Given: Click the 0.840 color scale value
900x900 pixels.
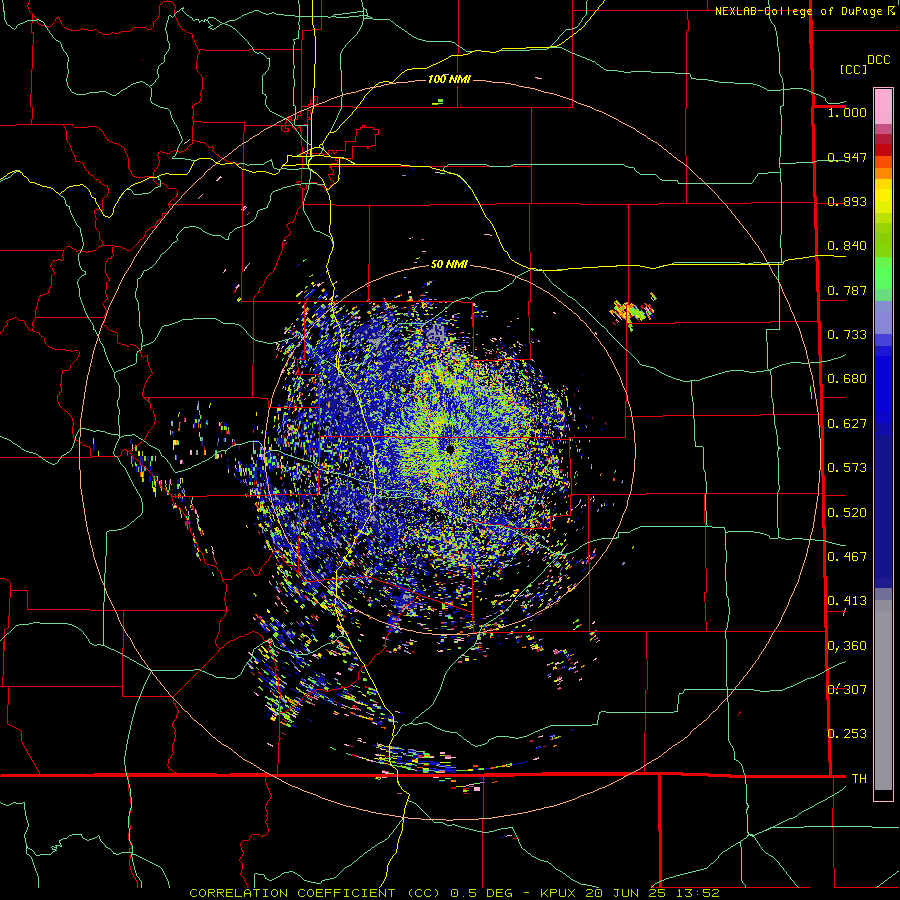Looking at the screenshot, I should (x=847, y=246).
